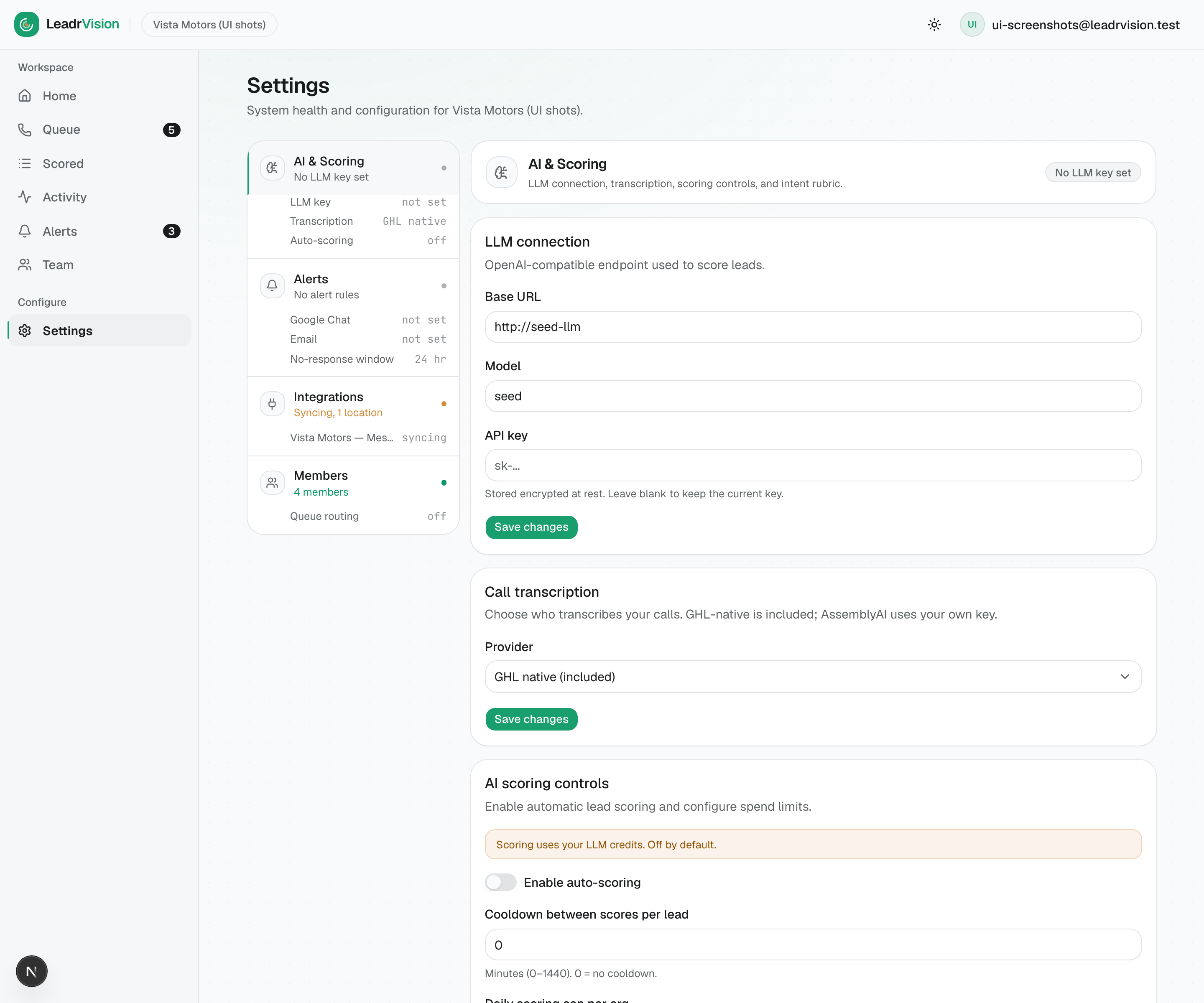Click the Cooldown between scores input

point(813,944)
